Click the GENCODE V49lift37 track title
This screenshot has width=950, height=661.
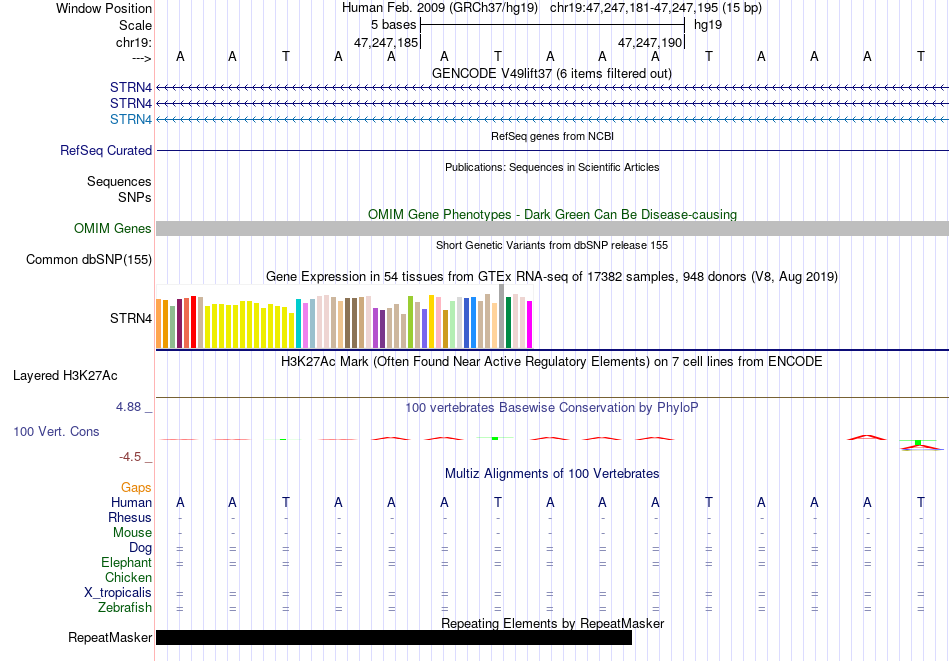[x=551, y=73]
